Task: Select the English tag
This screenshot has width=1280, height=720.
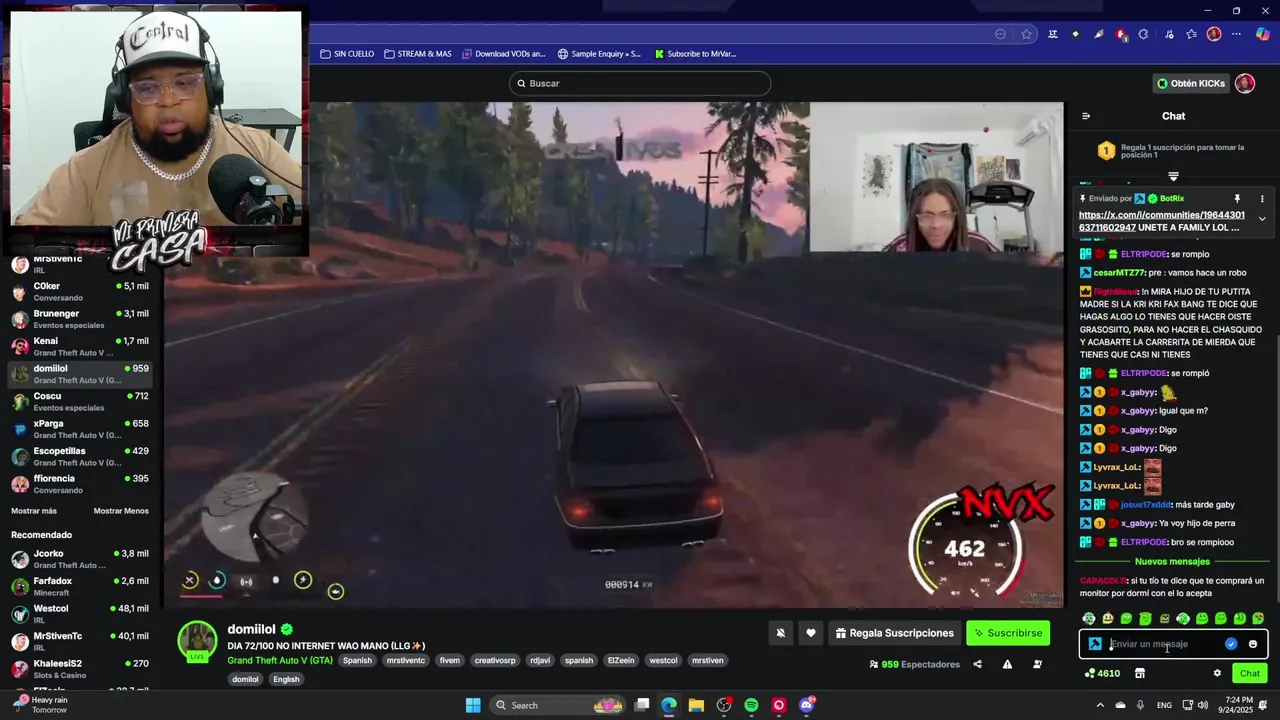Action: pyautogui.click(x=286, y=679)
